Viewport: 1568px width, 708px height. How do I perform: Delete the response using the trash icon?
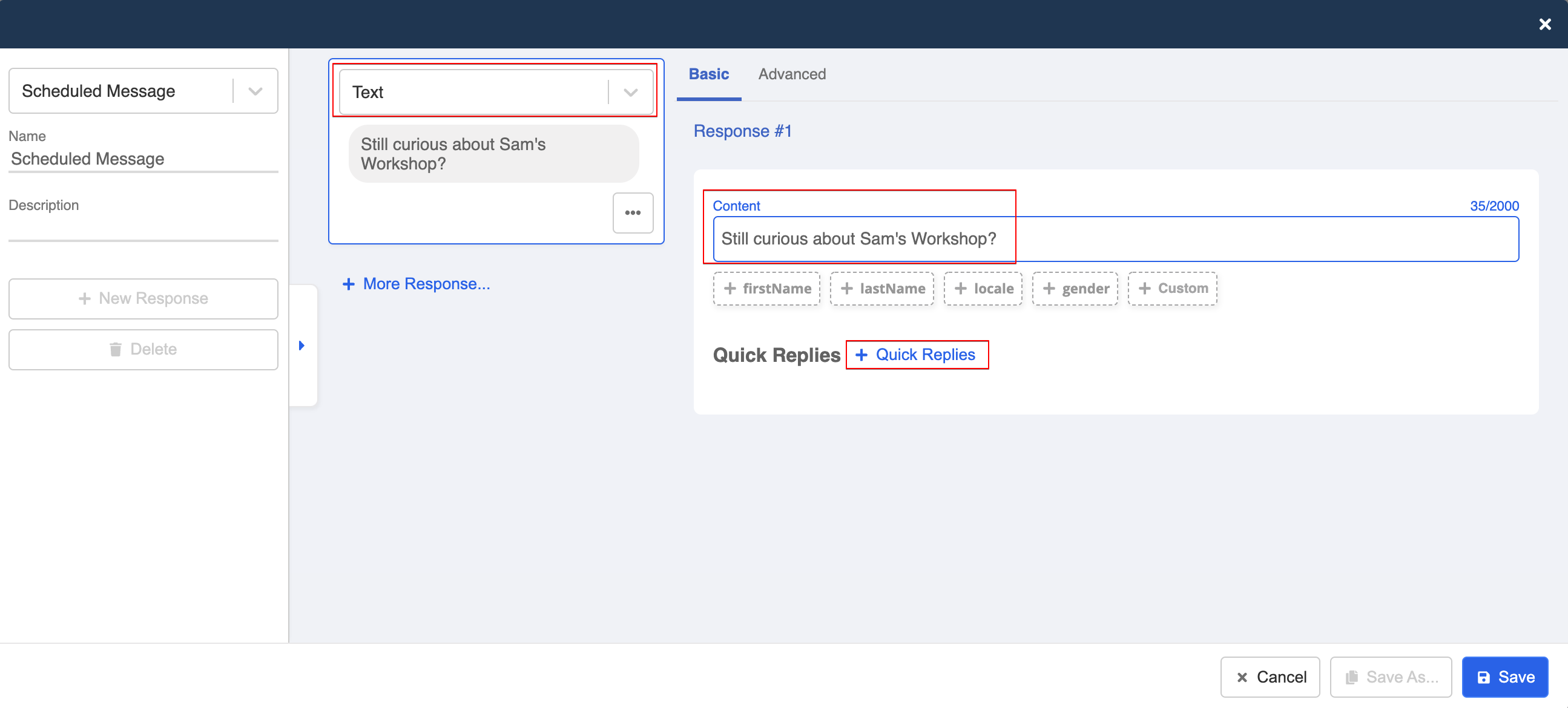pos(142,349)
